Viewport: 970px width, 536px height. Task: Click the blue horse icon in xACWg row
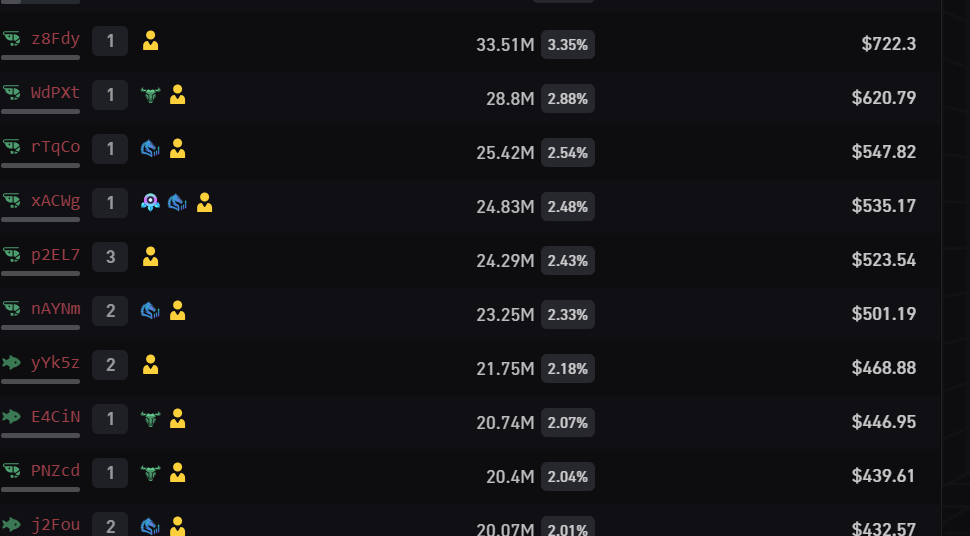(x=178, y=202)
